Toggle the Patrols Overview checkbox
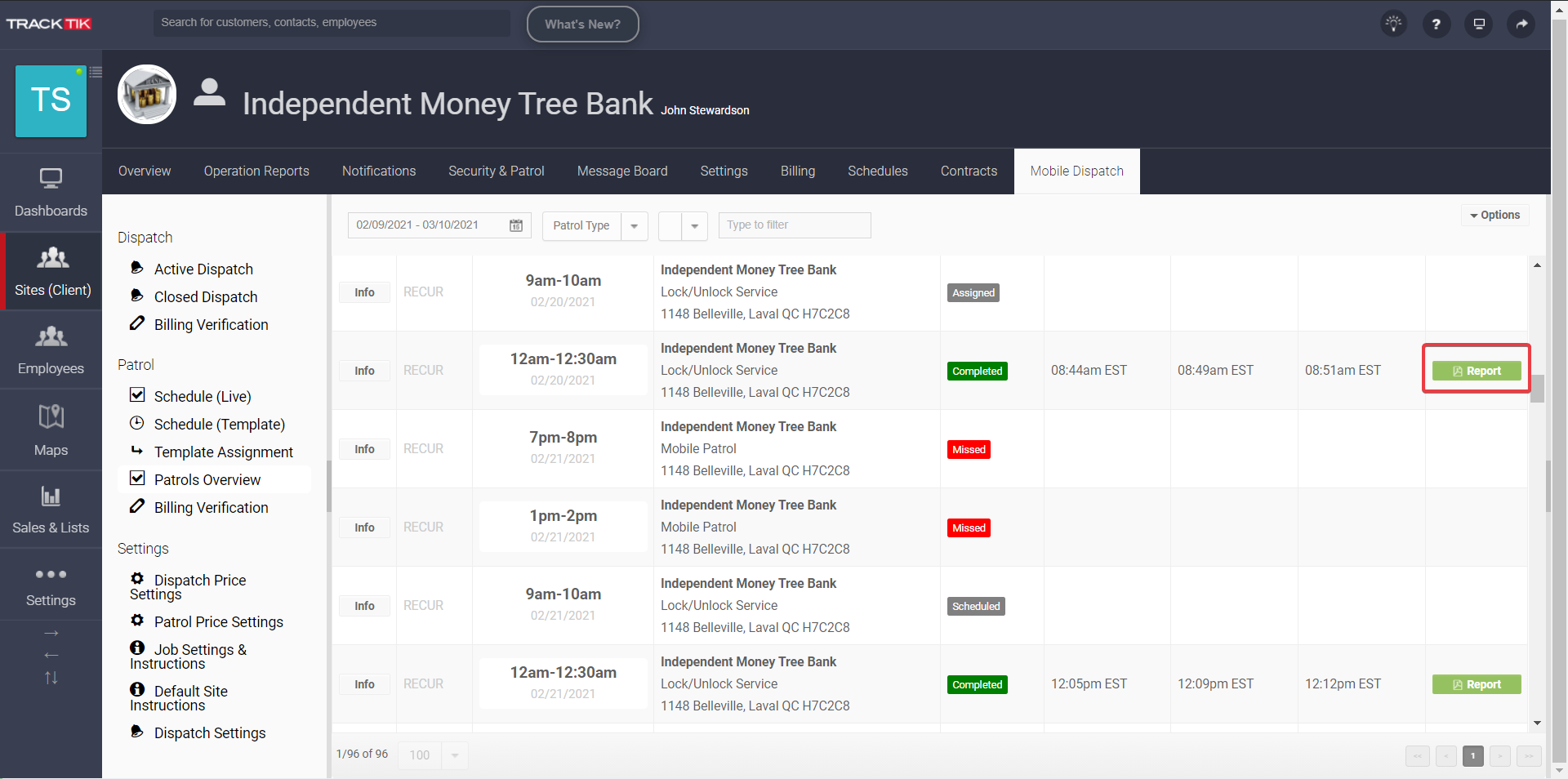1568x779 pixels. [137, 479]
